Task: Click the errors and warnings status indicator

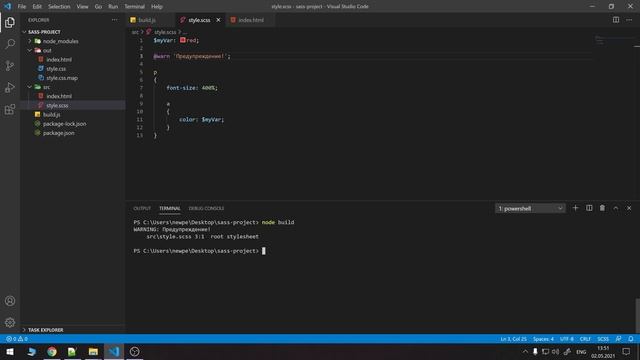Action: [x=17, y=339]
